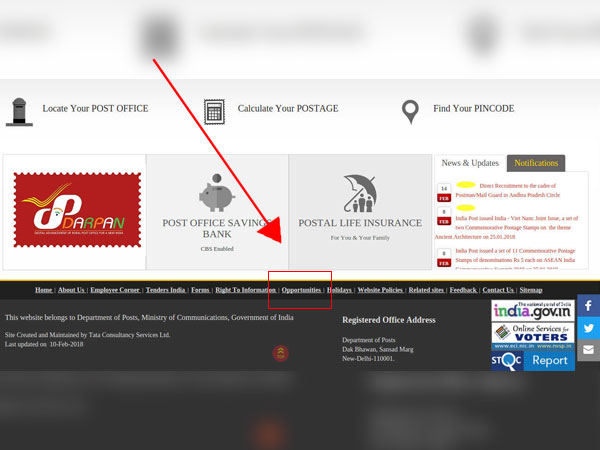Viewport: 600px width, 450px height.
Task: Open Employee Corner footer link
Action: click(115, 290)
